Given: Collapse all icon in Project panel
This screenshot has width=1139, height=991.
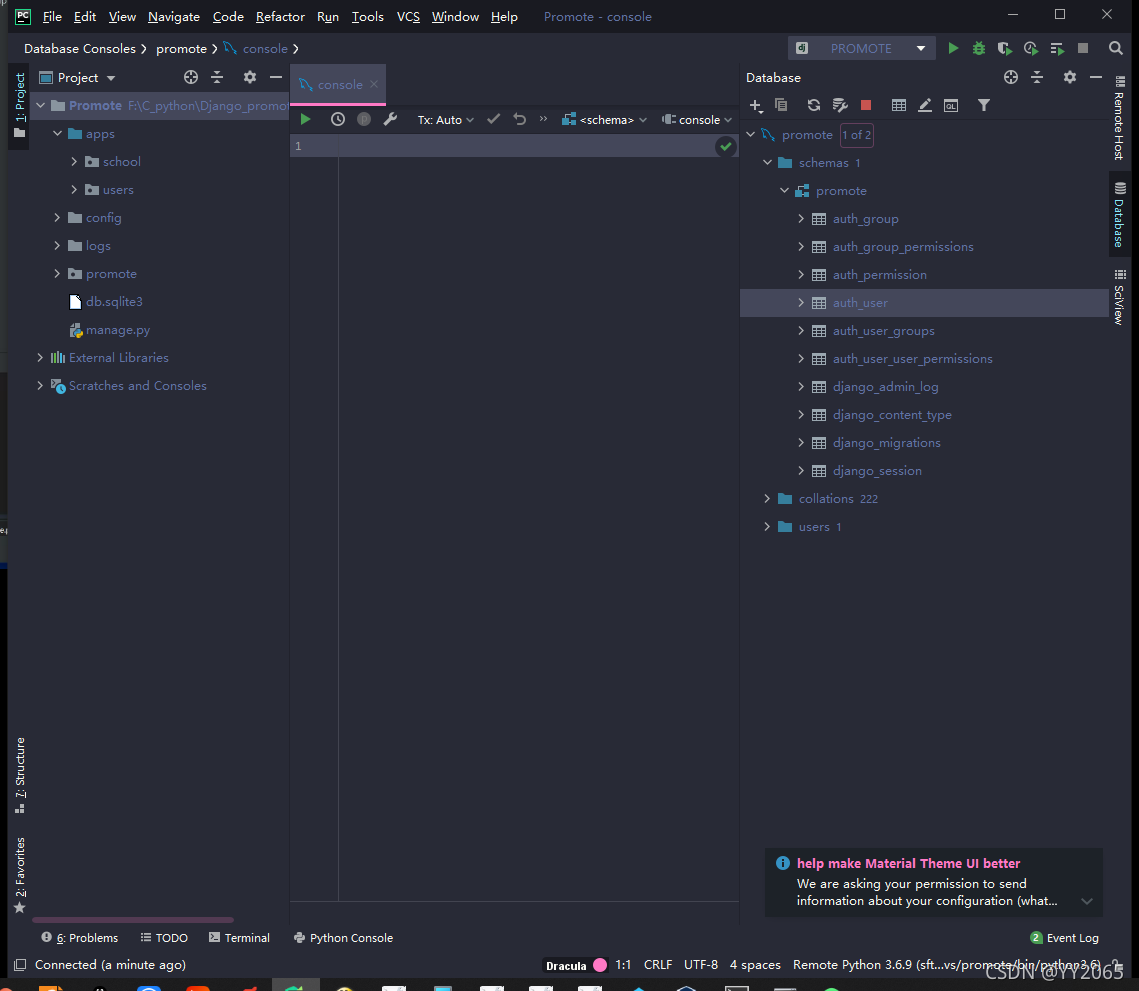Looking at the screenshot, I should [216, 77].
